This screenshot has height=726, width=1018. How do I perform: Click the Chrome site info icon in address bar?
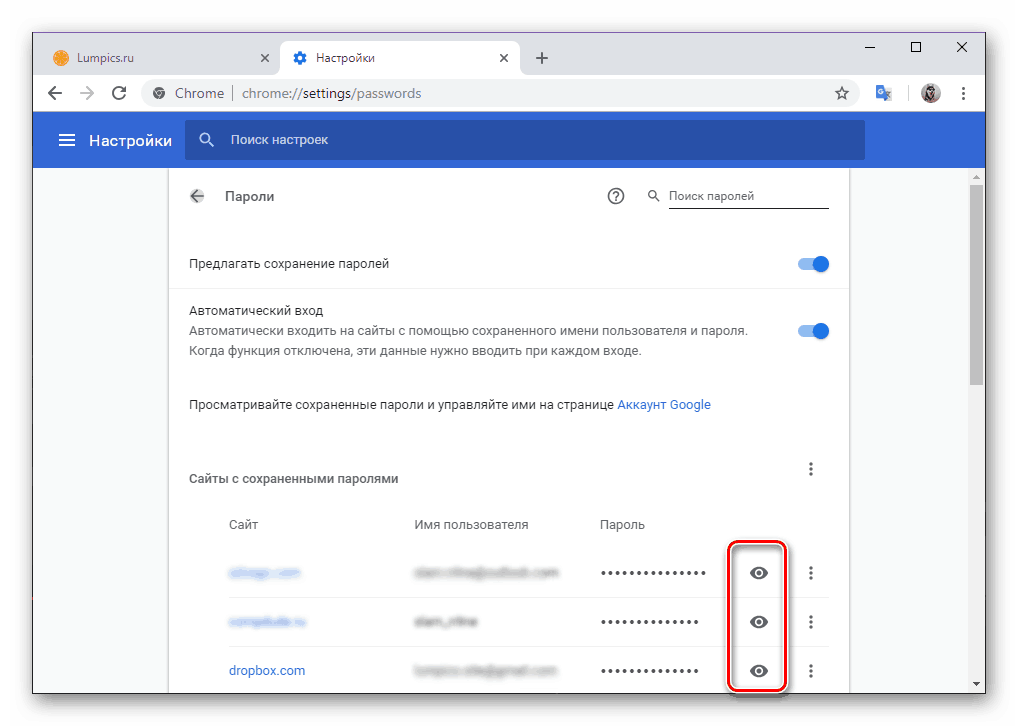pyautogui.click(x=159, y=94)
